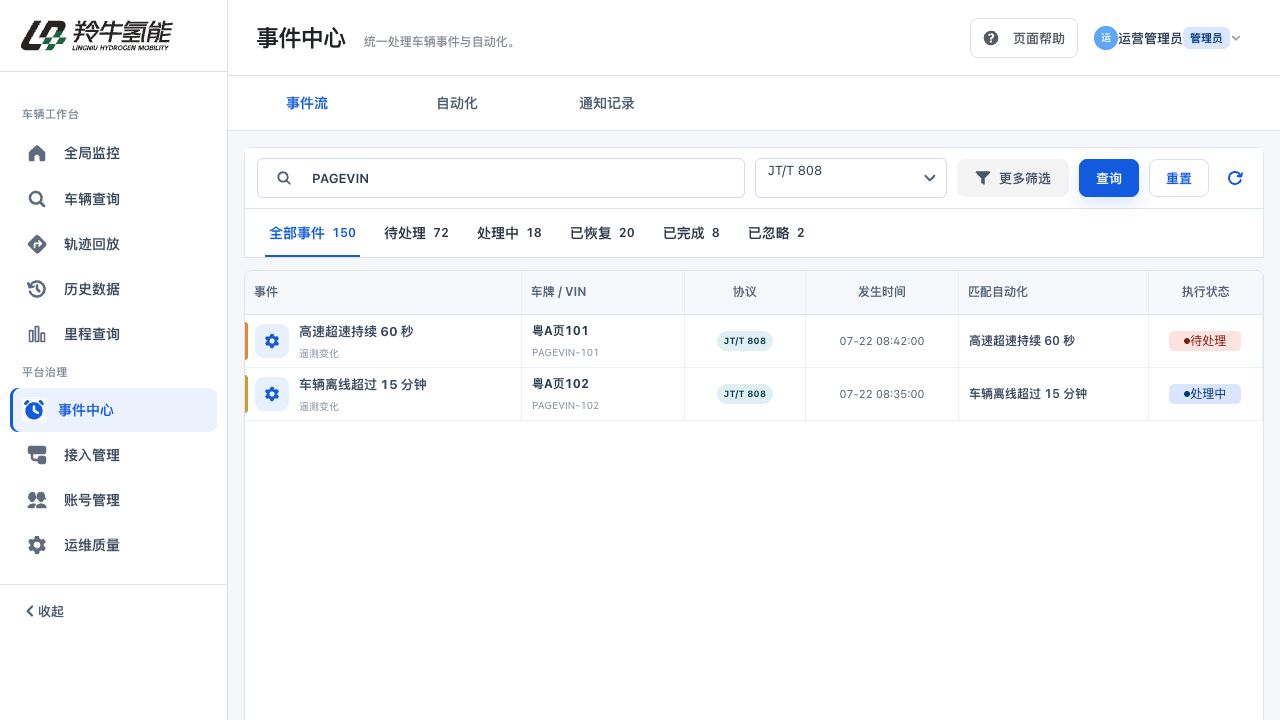Filter by 已恢复 20 events
The height and width of the screenshot is (720, 1280).
[602, 233]
